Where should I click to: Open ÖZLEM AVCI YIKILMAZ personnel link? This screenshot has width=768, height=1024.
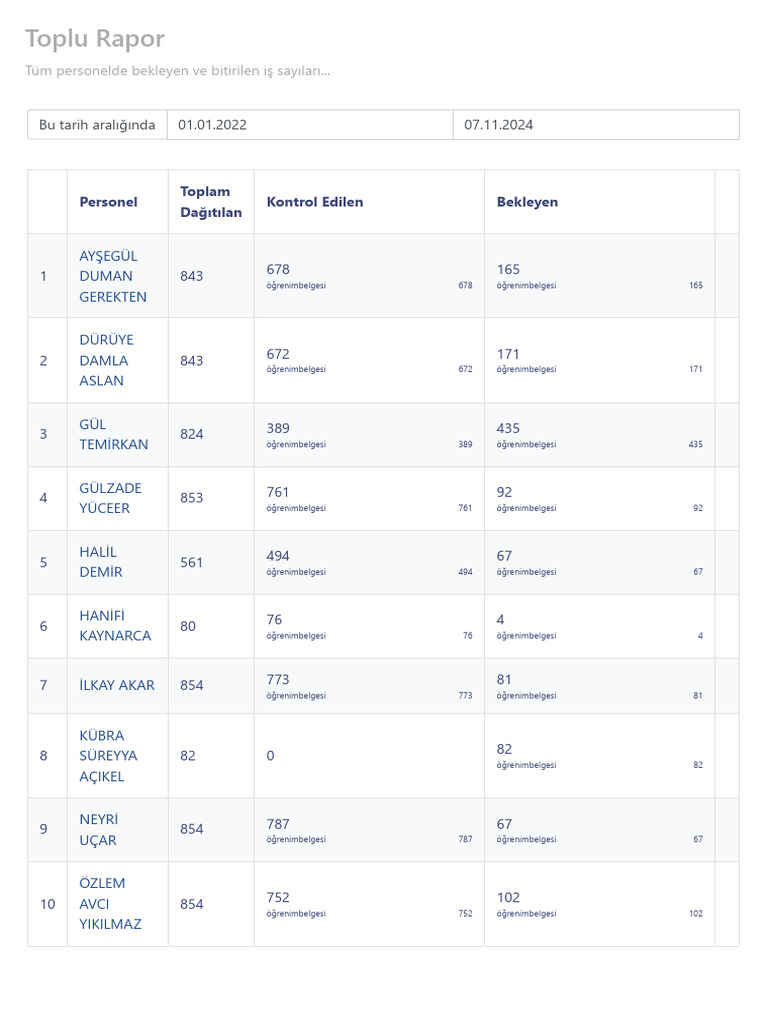pos(110,904)
